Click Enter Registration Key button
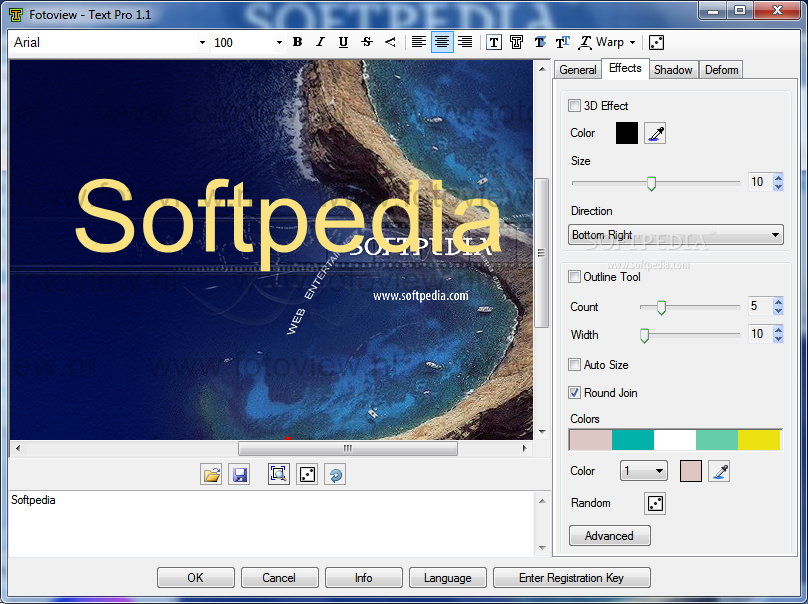The image size is (808, 604). (571, 578)
